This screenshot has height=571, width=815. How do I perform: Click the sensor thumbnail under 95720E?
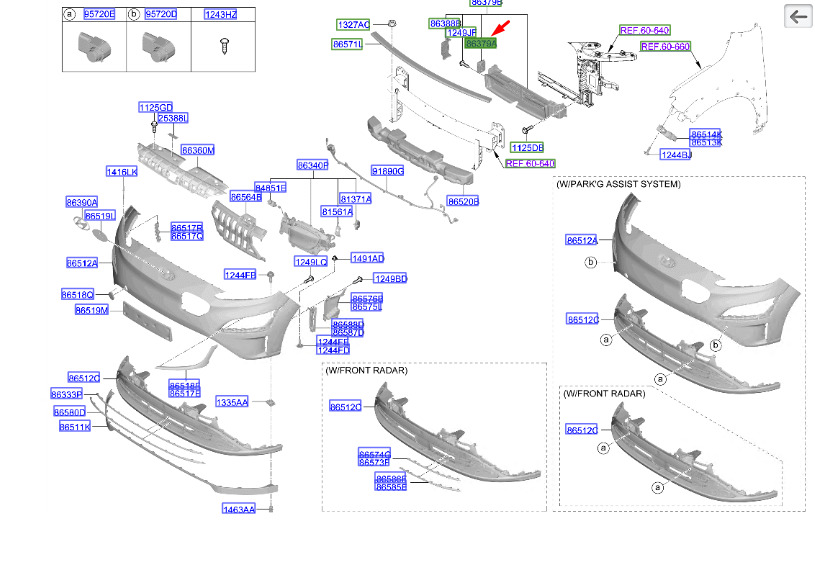[95, 47]
